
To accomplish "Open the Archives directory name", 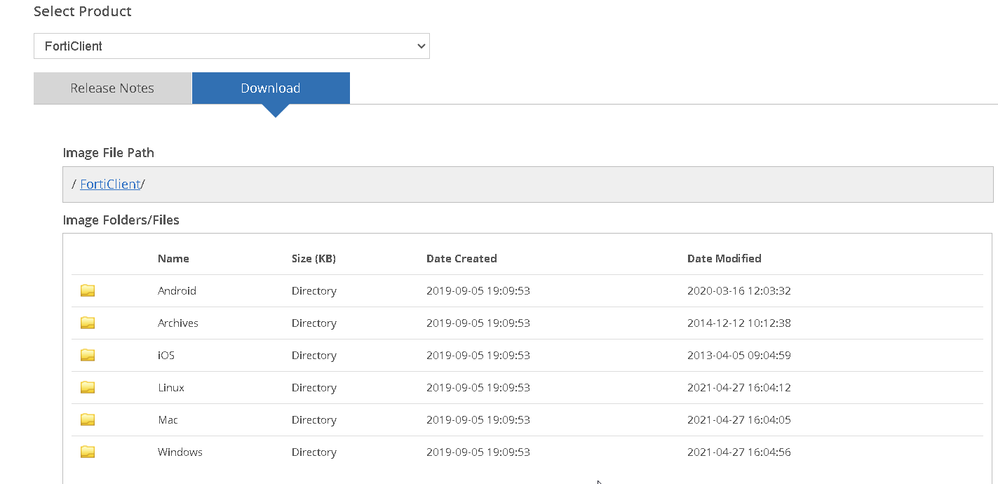I will coord(178,323).
